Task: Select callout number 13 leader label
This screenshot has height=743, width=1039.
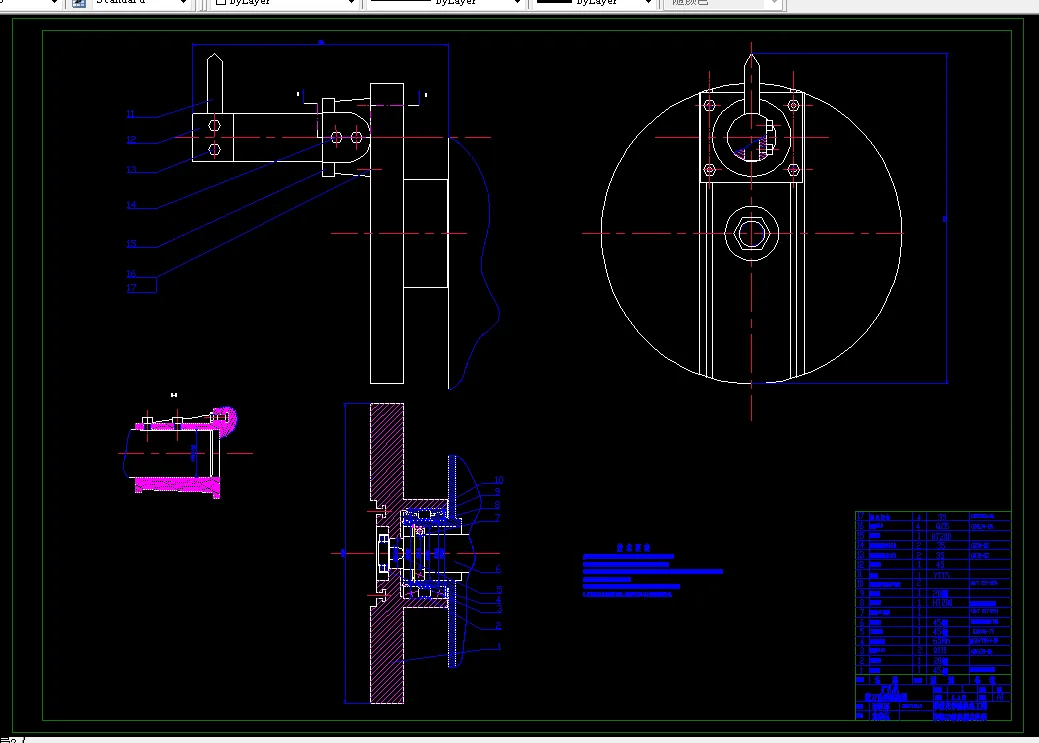Action: 131,170
